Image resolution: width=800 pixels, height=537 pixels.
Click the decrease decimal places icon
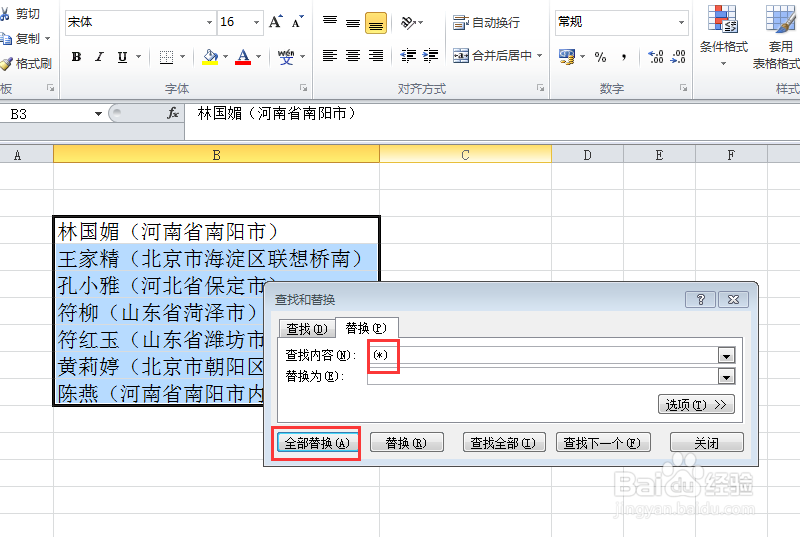pyautogui.click(x=678, y=57)
